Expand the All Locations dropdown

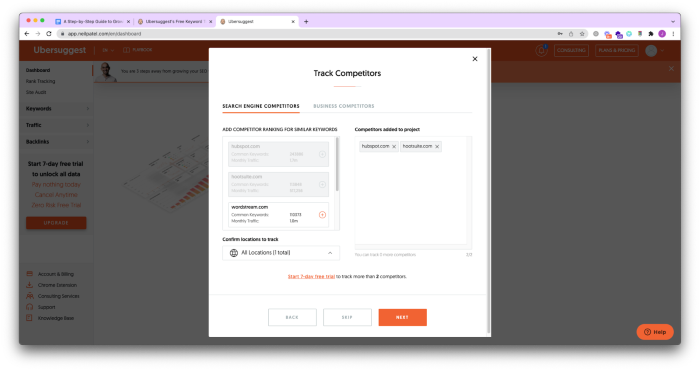(x=281, y=253)
